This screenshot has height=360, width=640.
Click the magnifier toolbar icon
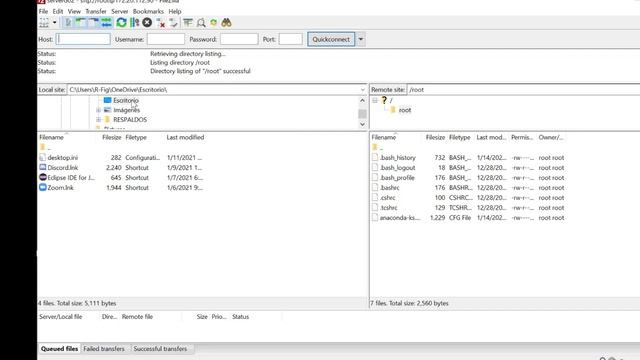(x=201, y=23)
